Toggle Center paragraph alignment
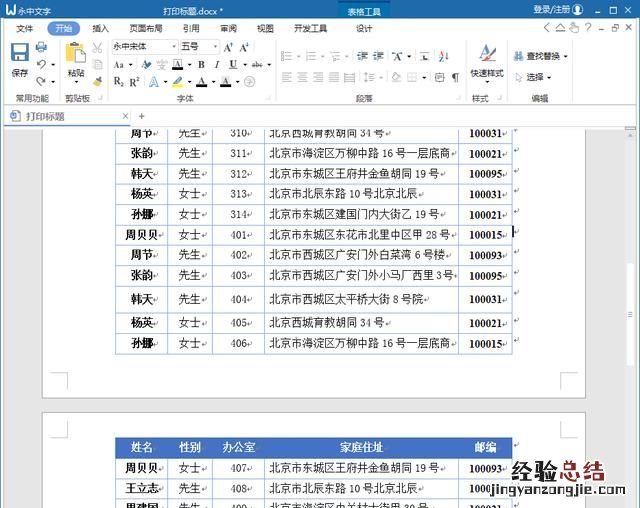 tap(302, 77)
